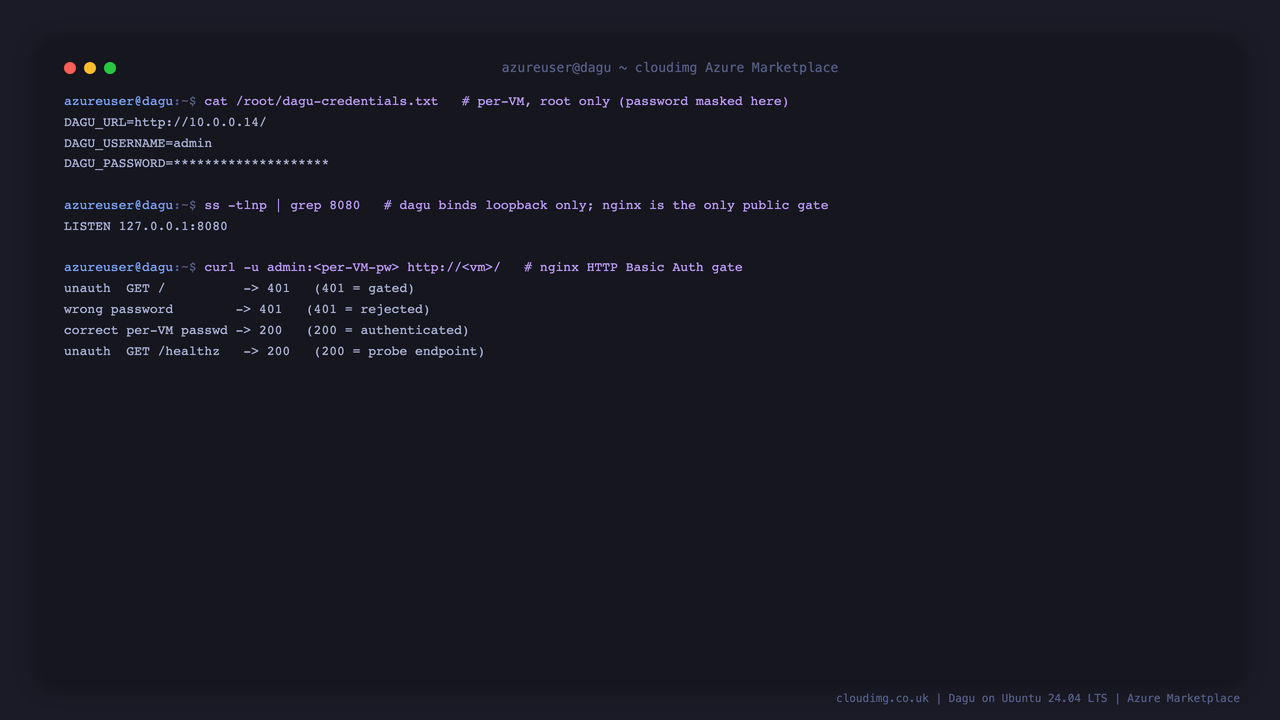Click the line 'DAGU_USERNAME=admin'
Screen dimensions: 1280x720
138,143
